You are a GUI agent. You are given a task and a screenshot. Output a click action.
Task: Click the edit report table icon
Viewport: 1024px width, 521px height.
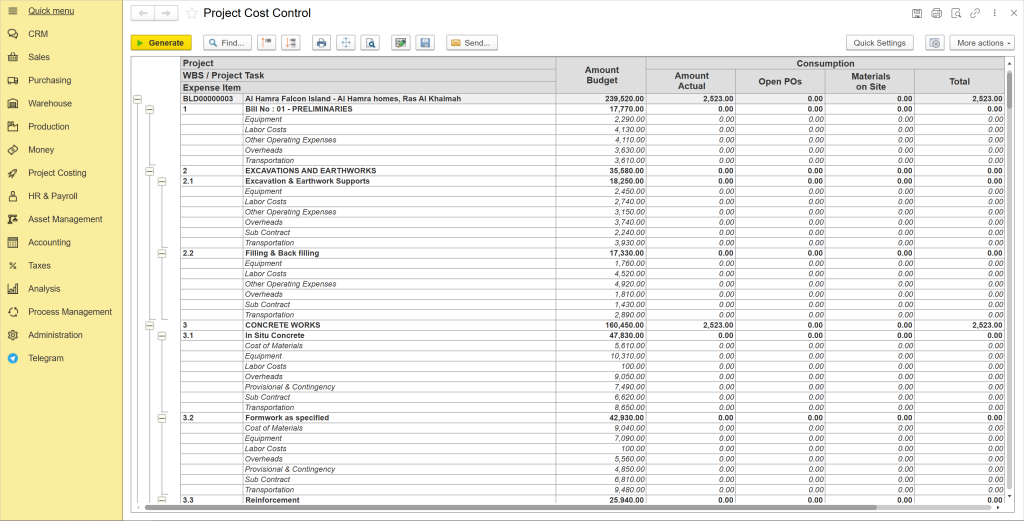(400, 42)
